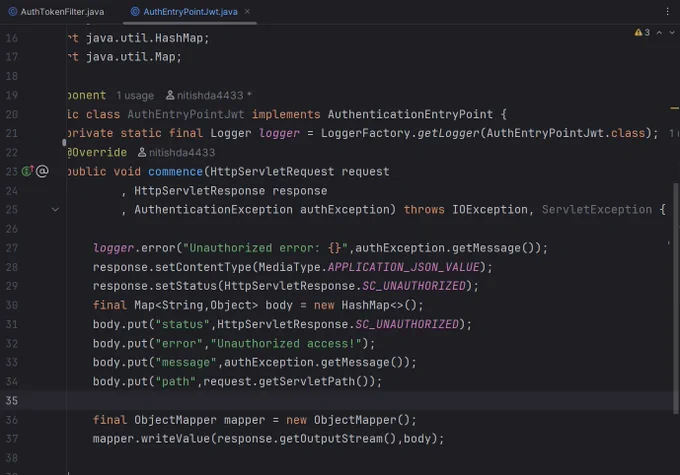
Task: Click the implements-method gutter icon on line 23
Action: coord(27,171)
